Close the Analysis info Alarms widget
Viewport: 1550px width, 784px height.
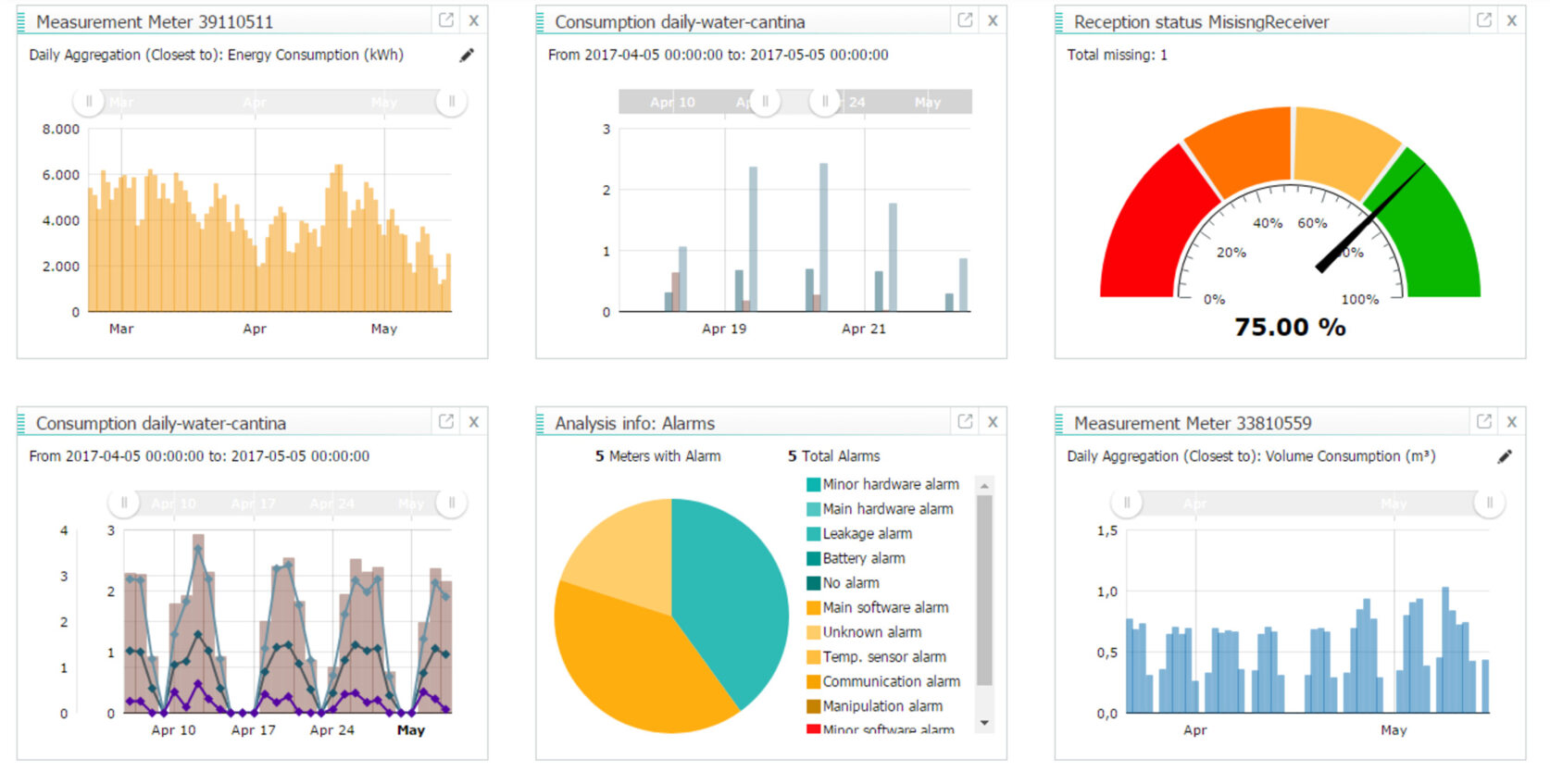click(x=993, y=422)
